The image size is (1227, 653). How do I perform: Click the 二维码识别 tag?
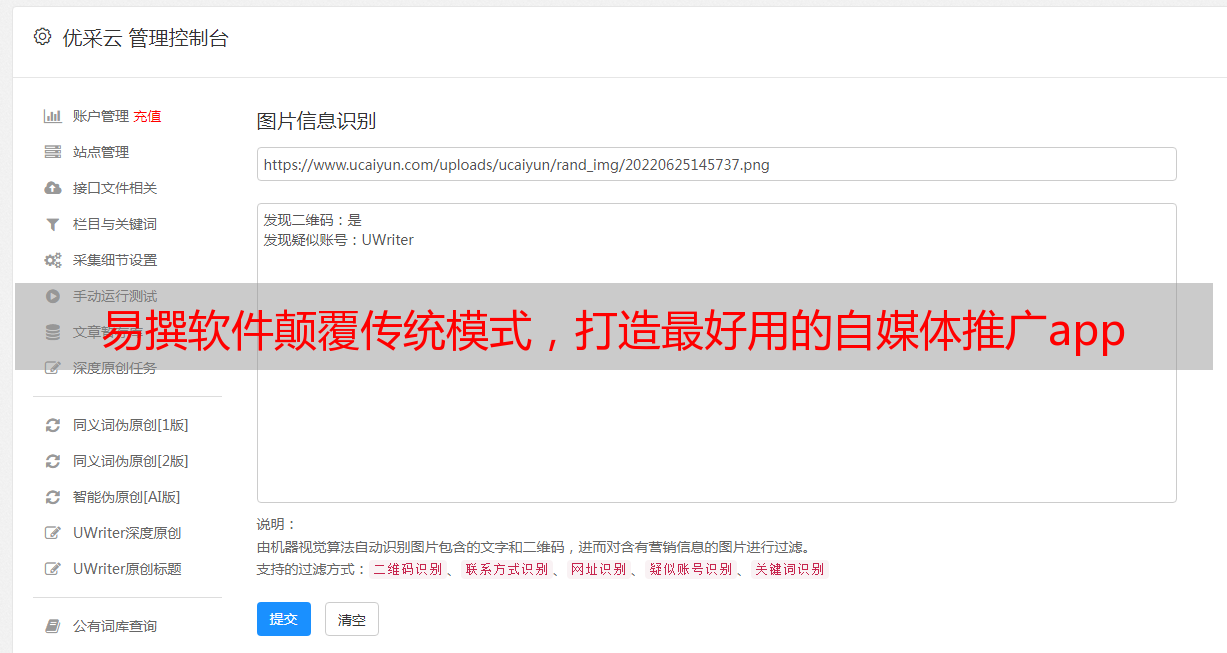(407, 569)
